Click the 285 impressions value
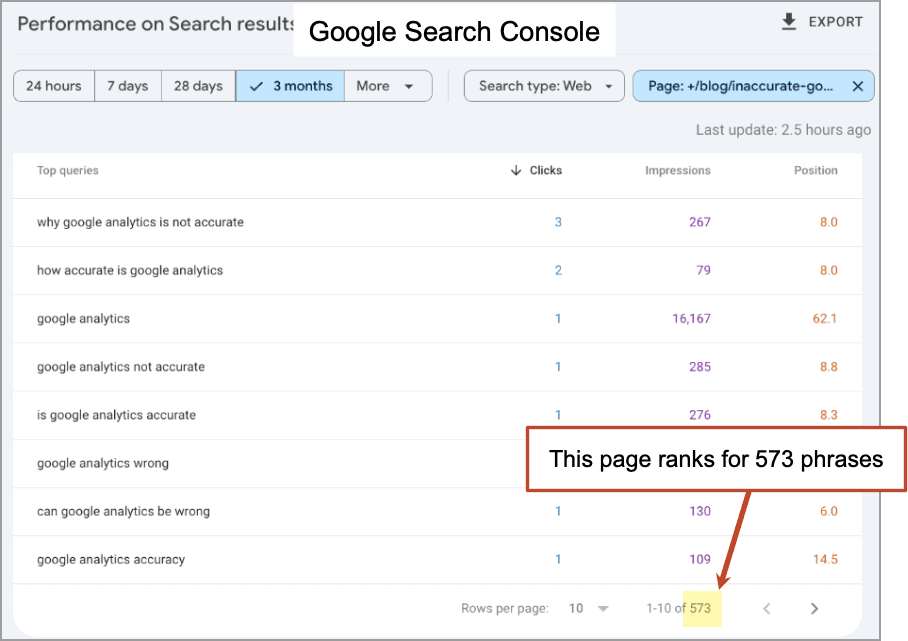This screenshot has height=641, width=908. 700,367
